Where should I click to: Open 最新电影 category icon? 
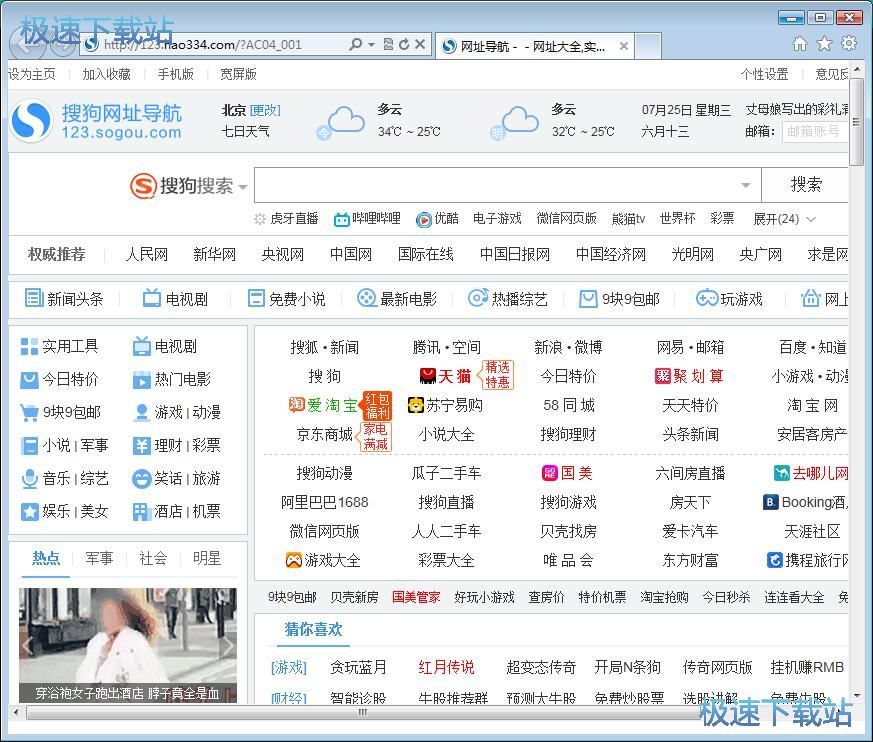(x=367, y=298)
